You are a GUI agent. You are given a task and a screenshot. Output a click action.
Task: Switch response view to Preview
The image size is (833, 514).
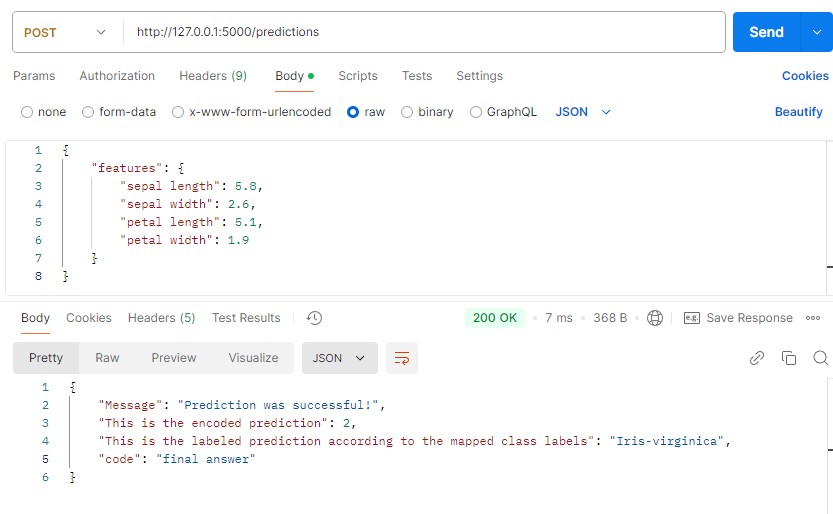(174, 358)
